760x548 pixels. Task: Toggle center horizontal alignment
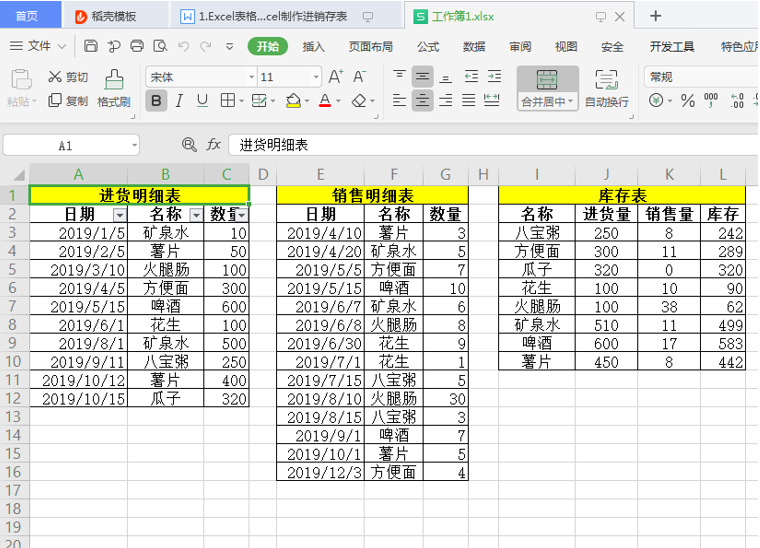(423, 101)
